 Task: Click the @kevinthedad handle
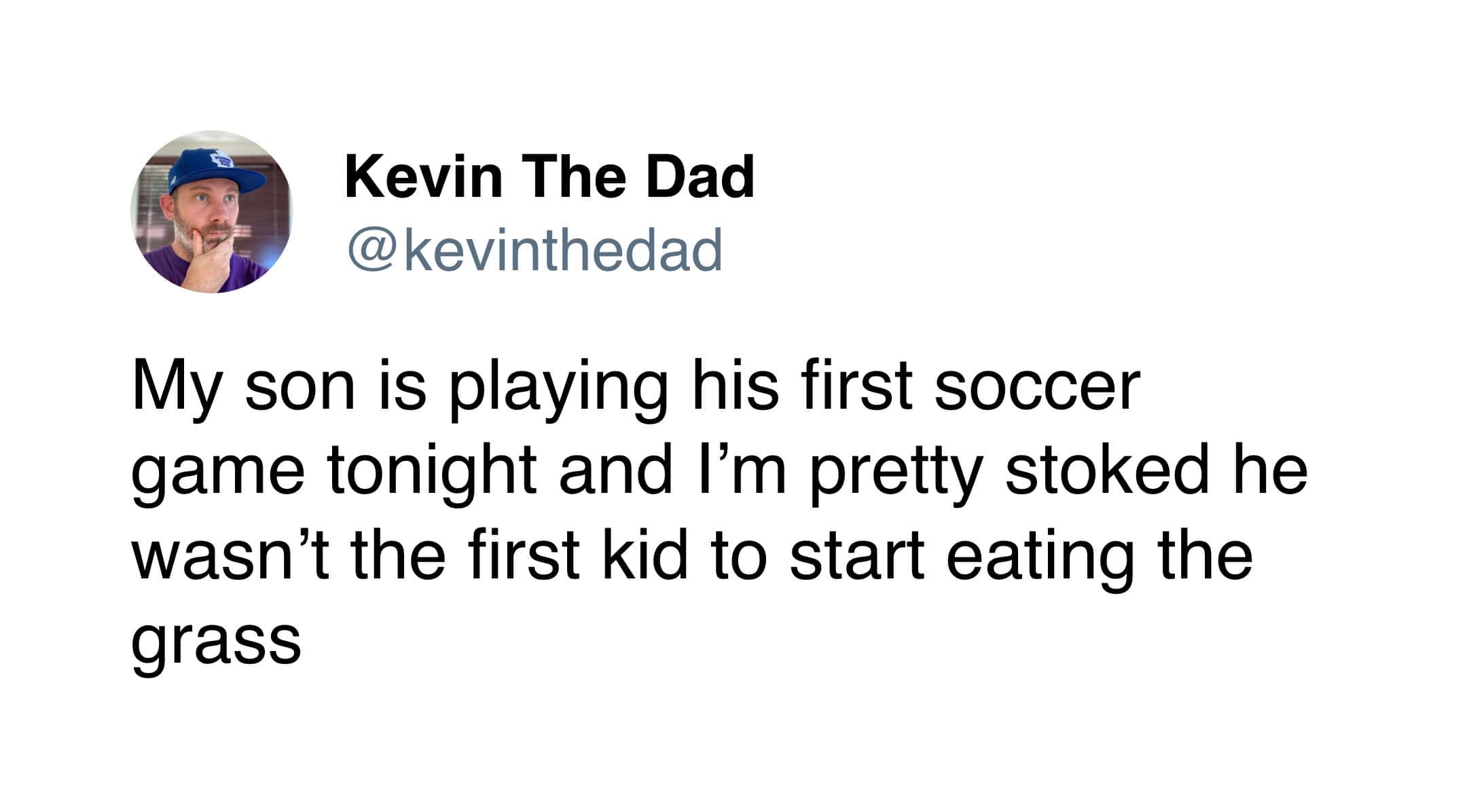(535, 250)
